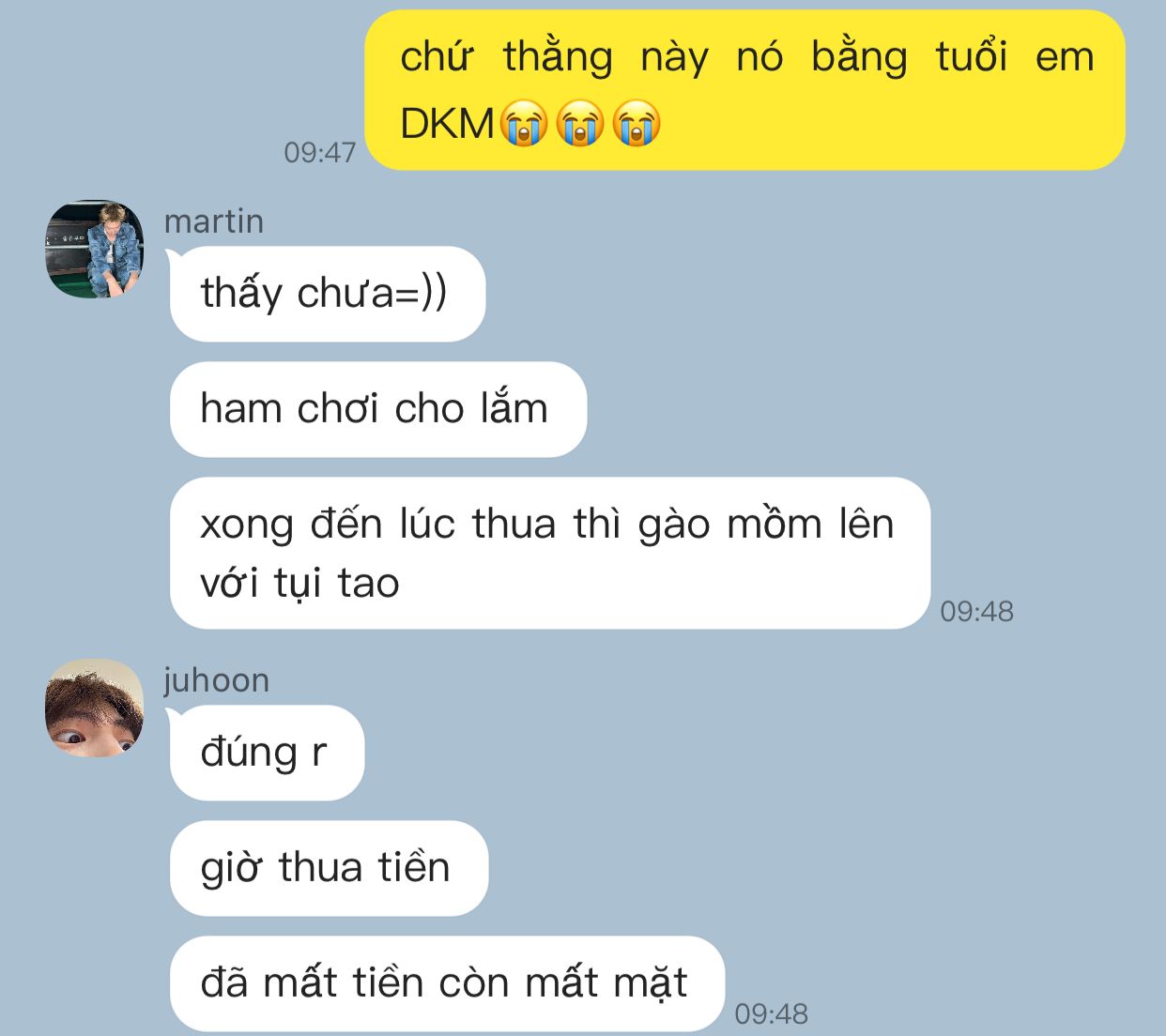Tap the words 'với tụi tao' in martin's message
The image size is (1166, 1036).
tap(299, 584)
